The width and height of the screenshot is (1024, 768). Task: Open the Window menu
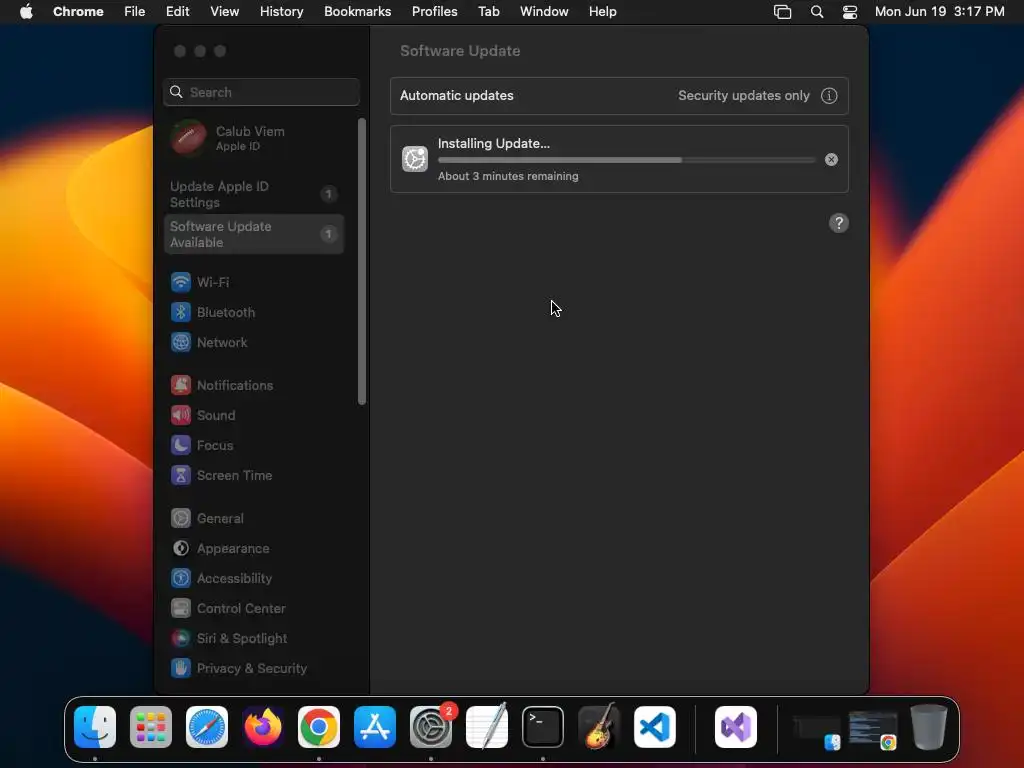544,12
